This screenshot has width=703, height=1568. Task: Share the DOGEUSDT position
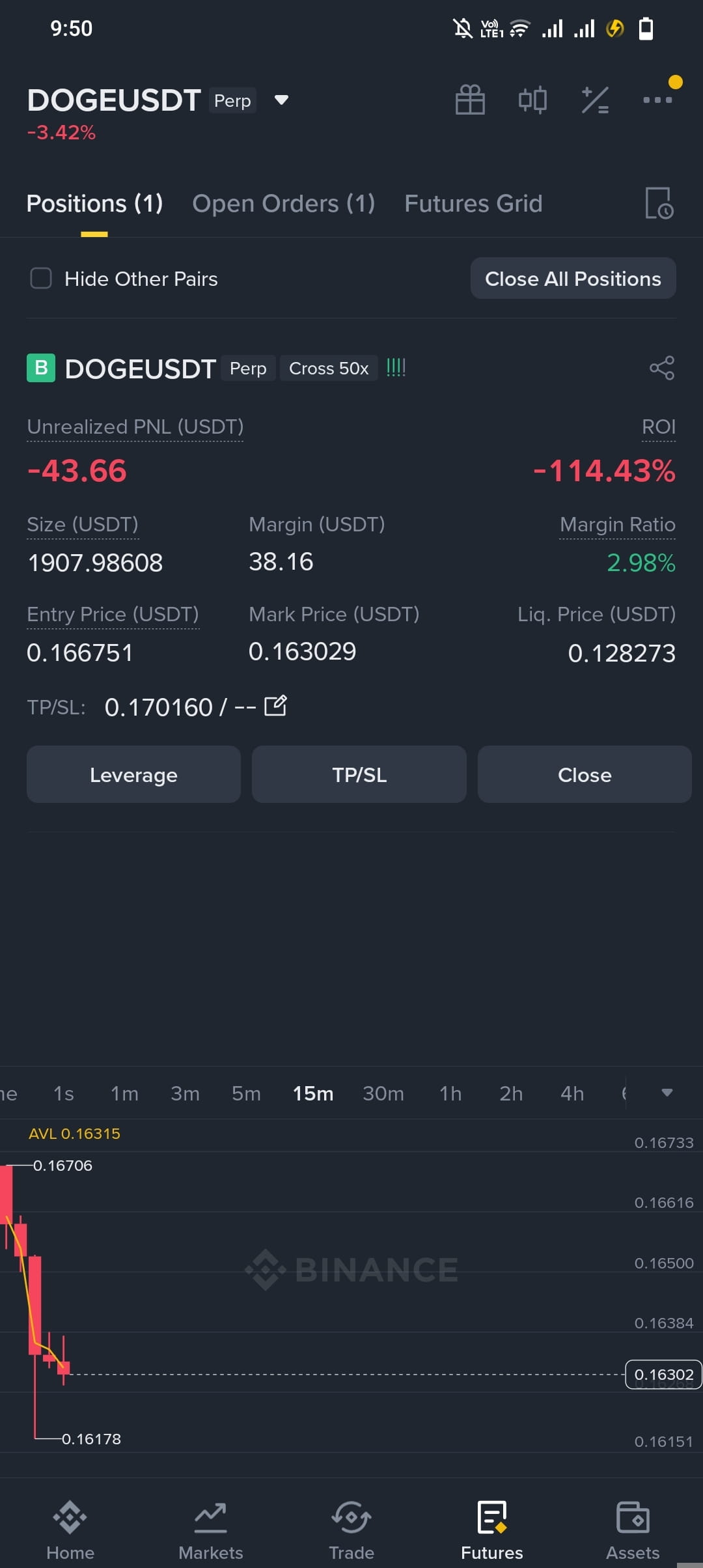[662, 368]
